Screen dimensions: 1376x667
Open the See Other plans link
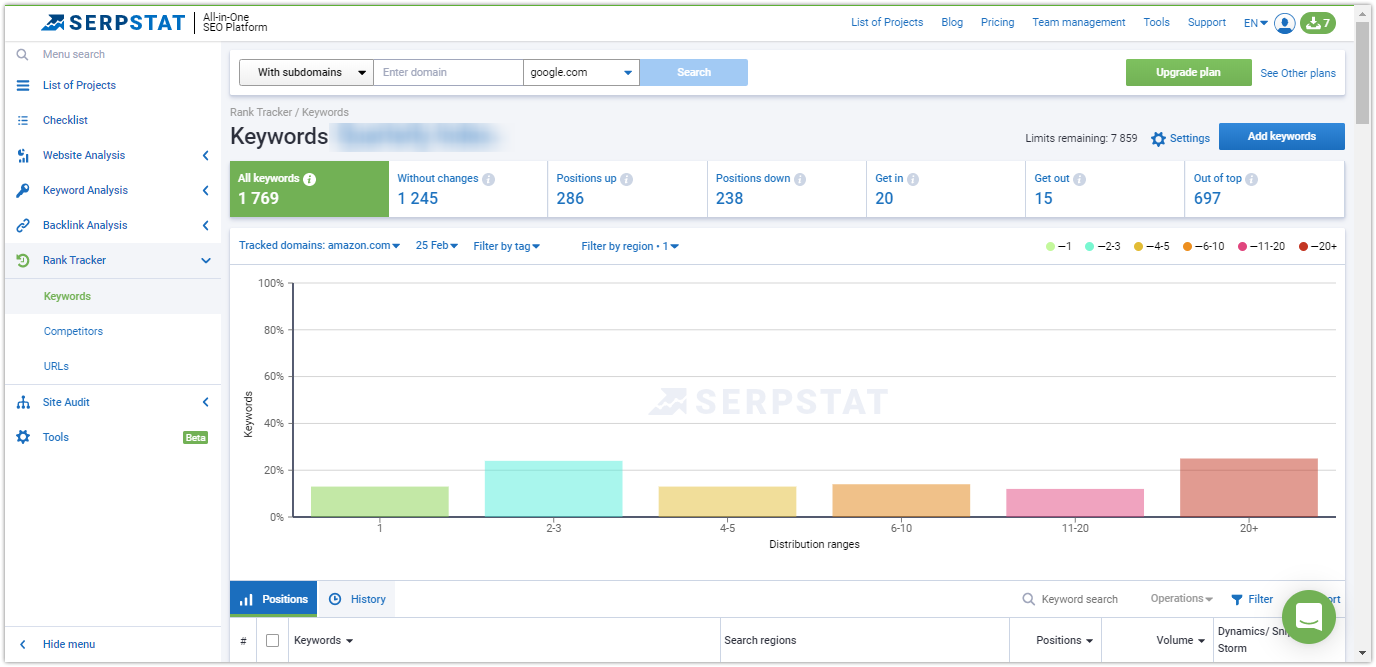click(1298, 73)
